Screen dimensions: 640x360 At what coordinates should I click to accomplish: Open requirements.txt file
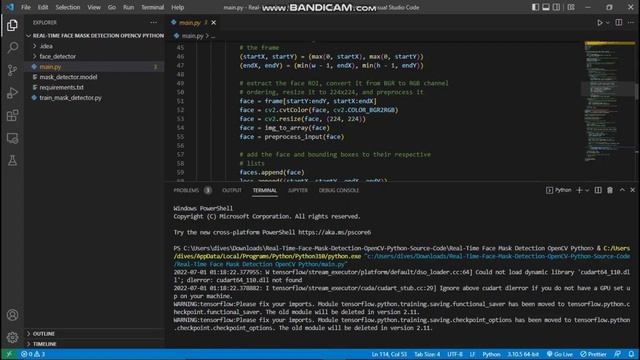click(94, 87)
